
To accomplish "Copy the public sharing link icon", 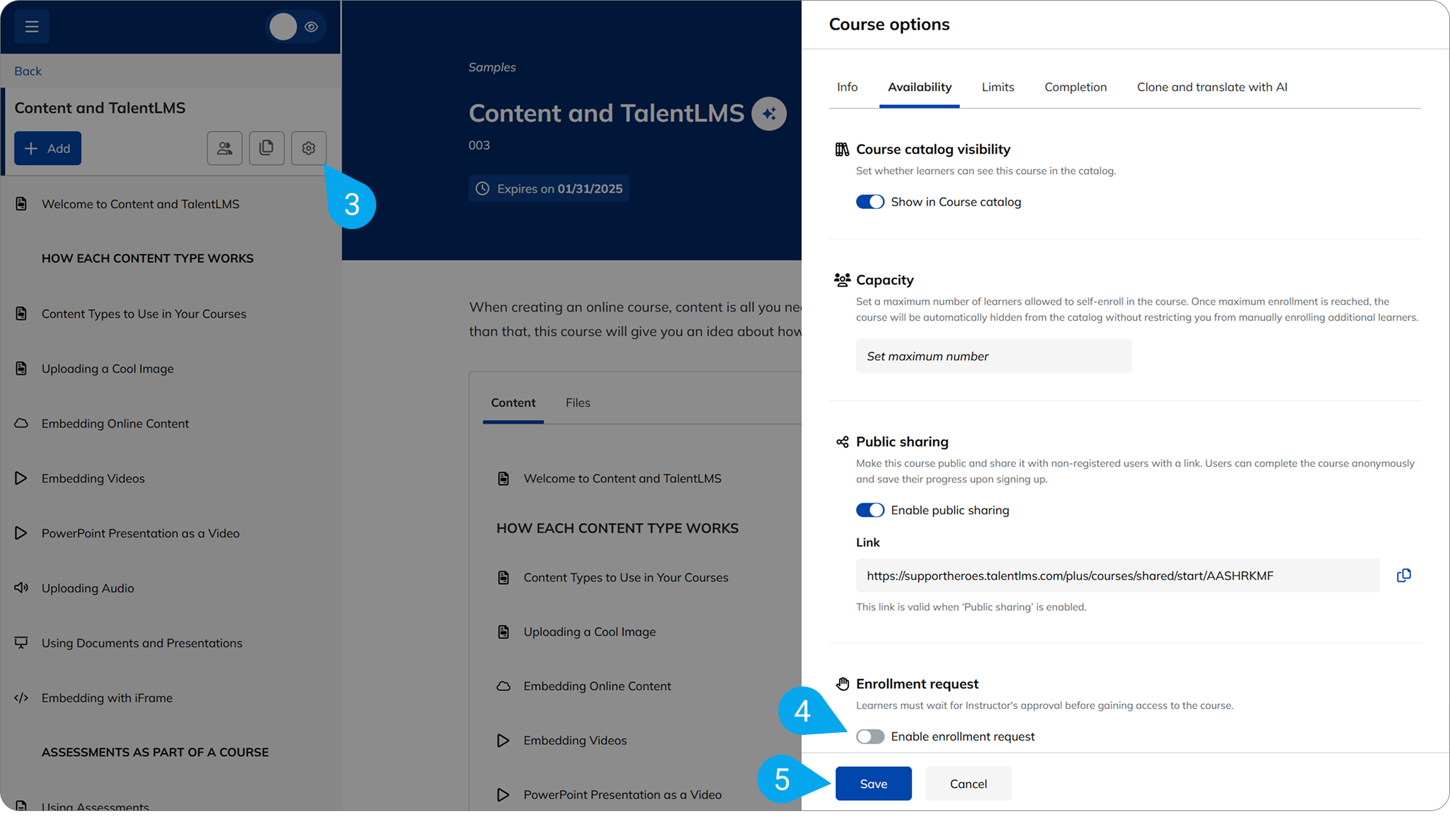I will click(x=1403, y=576).
